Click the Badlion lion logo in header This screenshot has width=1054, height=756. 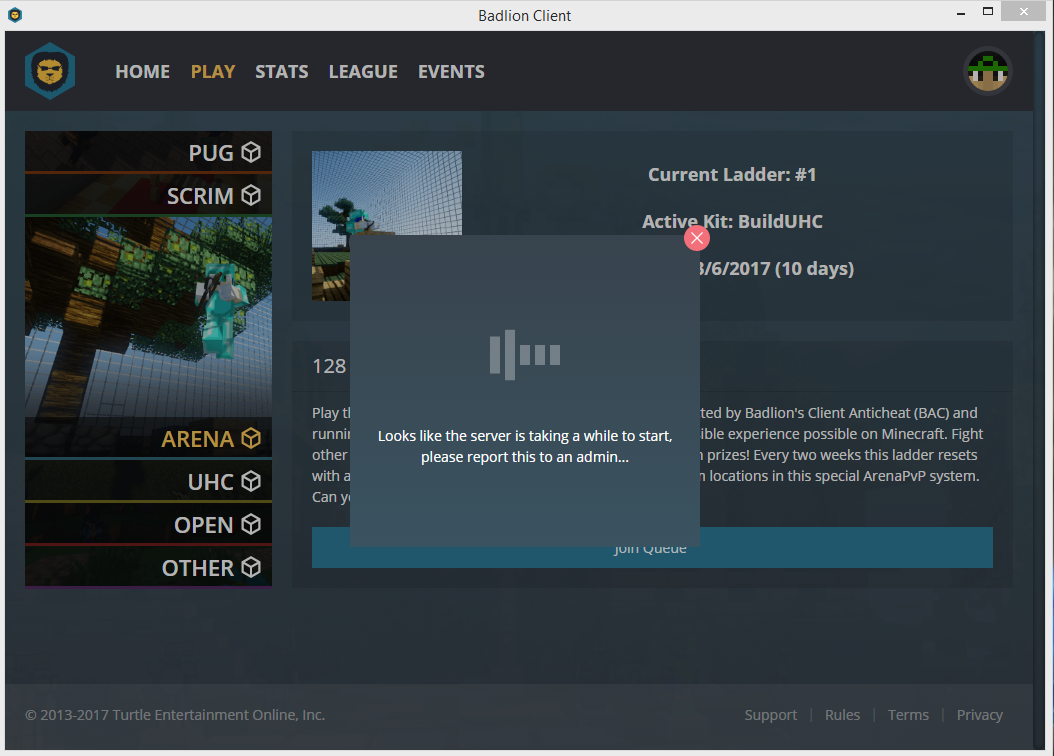50,71
